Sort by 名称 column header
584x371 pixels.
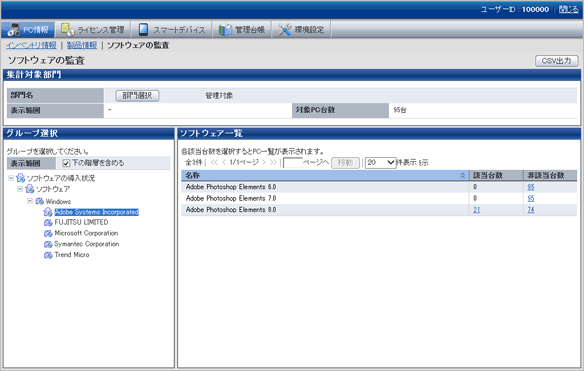pos(325,175)
